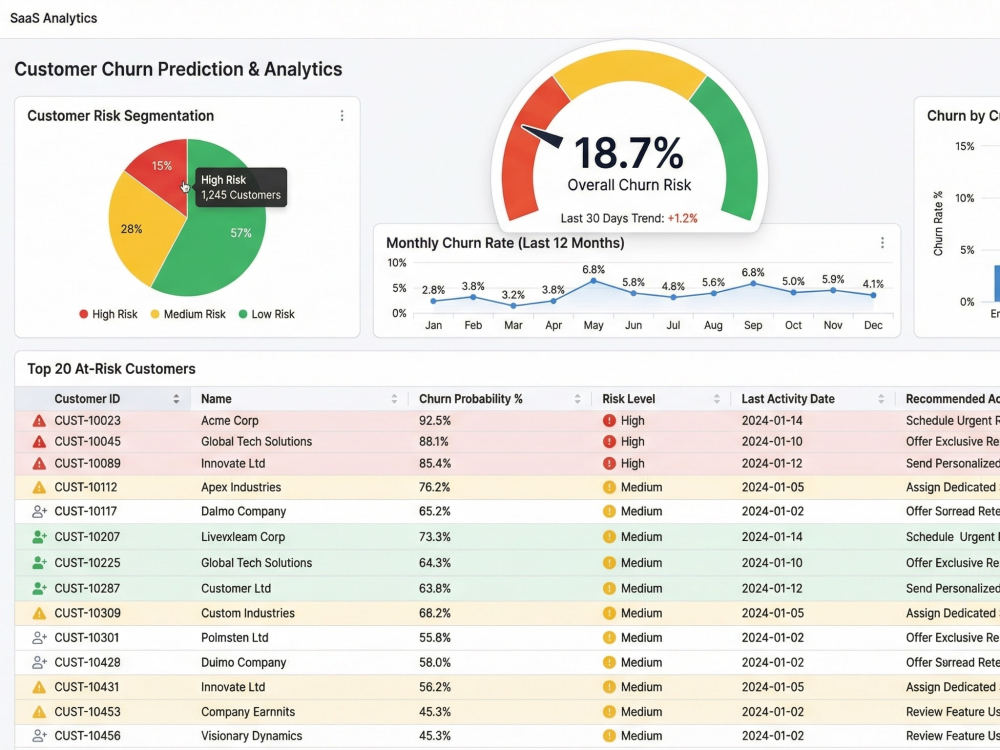Click Mar 3.2% data point
Image resolution: width=1000 pixels, height=750 pixels.
pyautogui.click(x=513, y=305)
